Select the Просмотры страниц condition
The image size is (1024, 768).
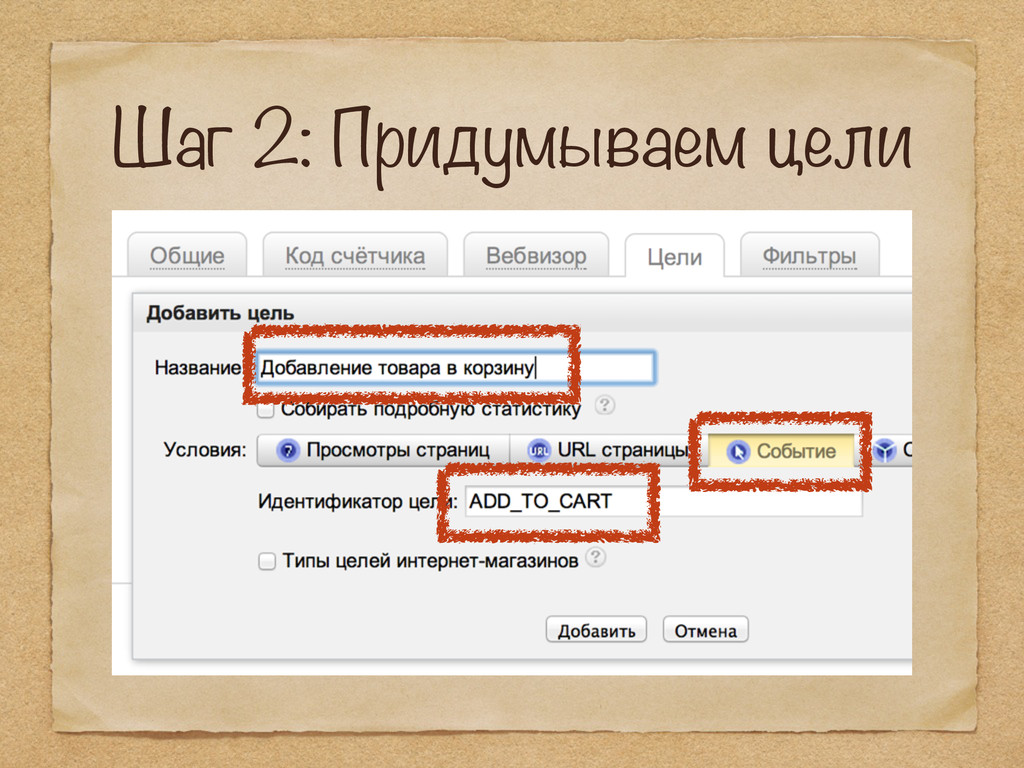tap(383, 450)
